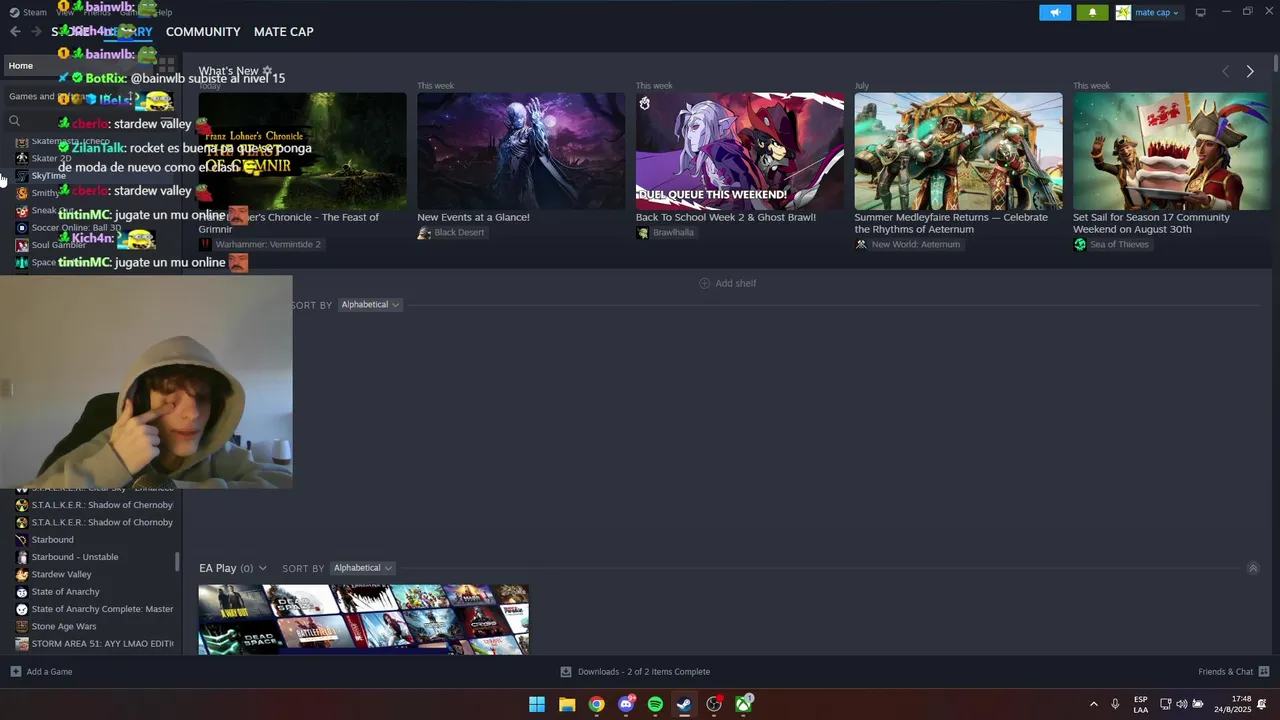Open the Steam announcements megaphone button
This screenshot has height=720, width=1280.
click(1055, 12)
